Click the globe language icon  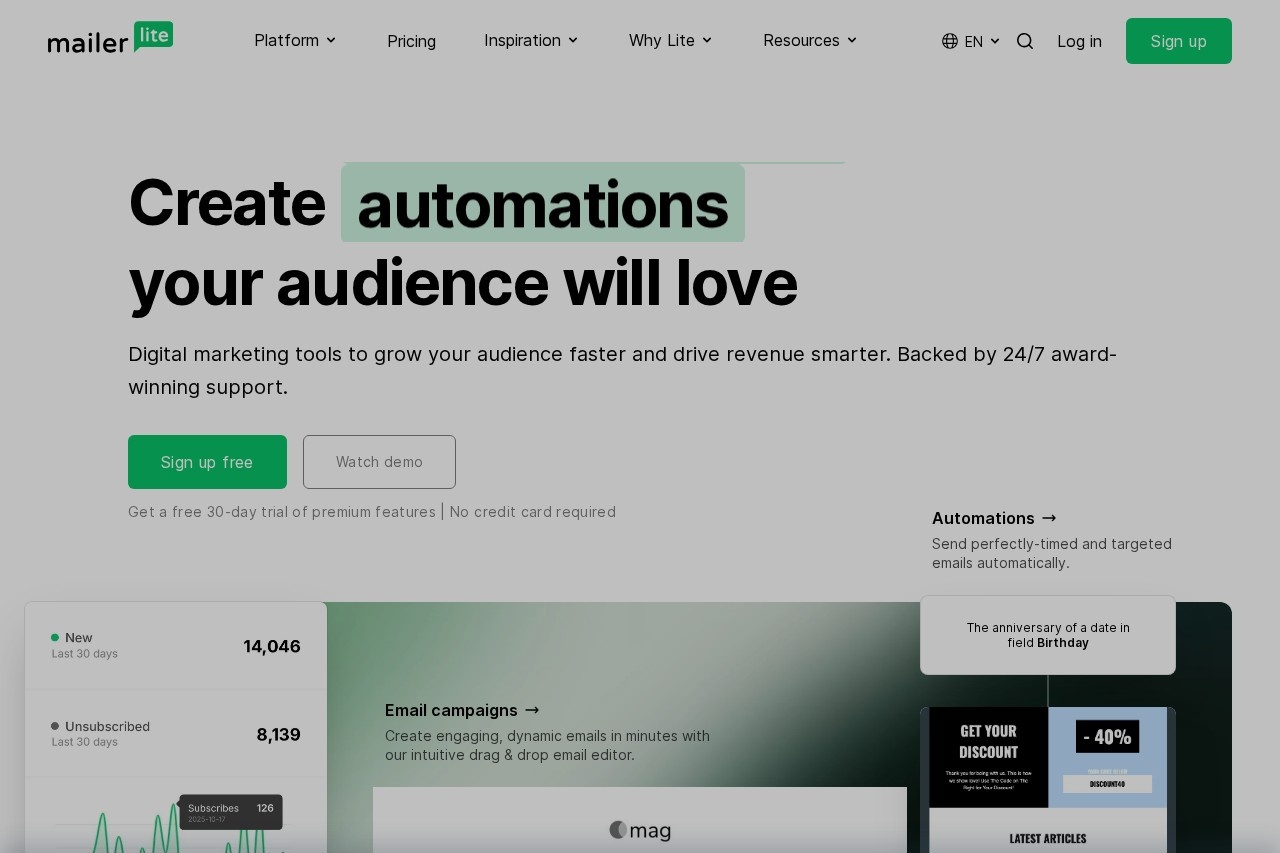tap(950, 41)
